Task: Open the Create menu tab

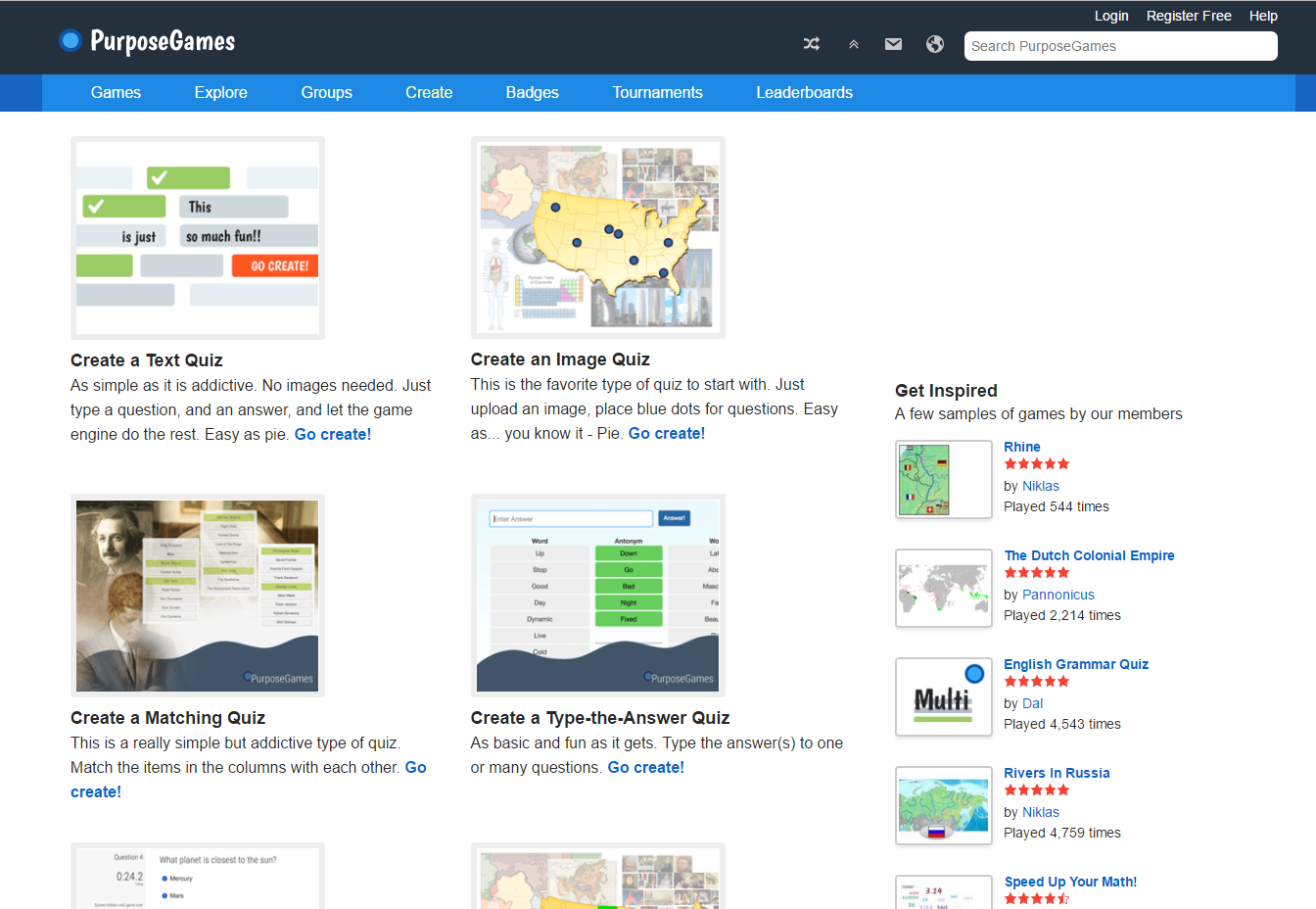Action: pyautogui.click(x=429, y=93)
